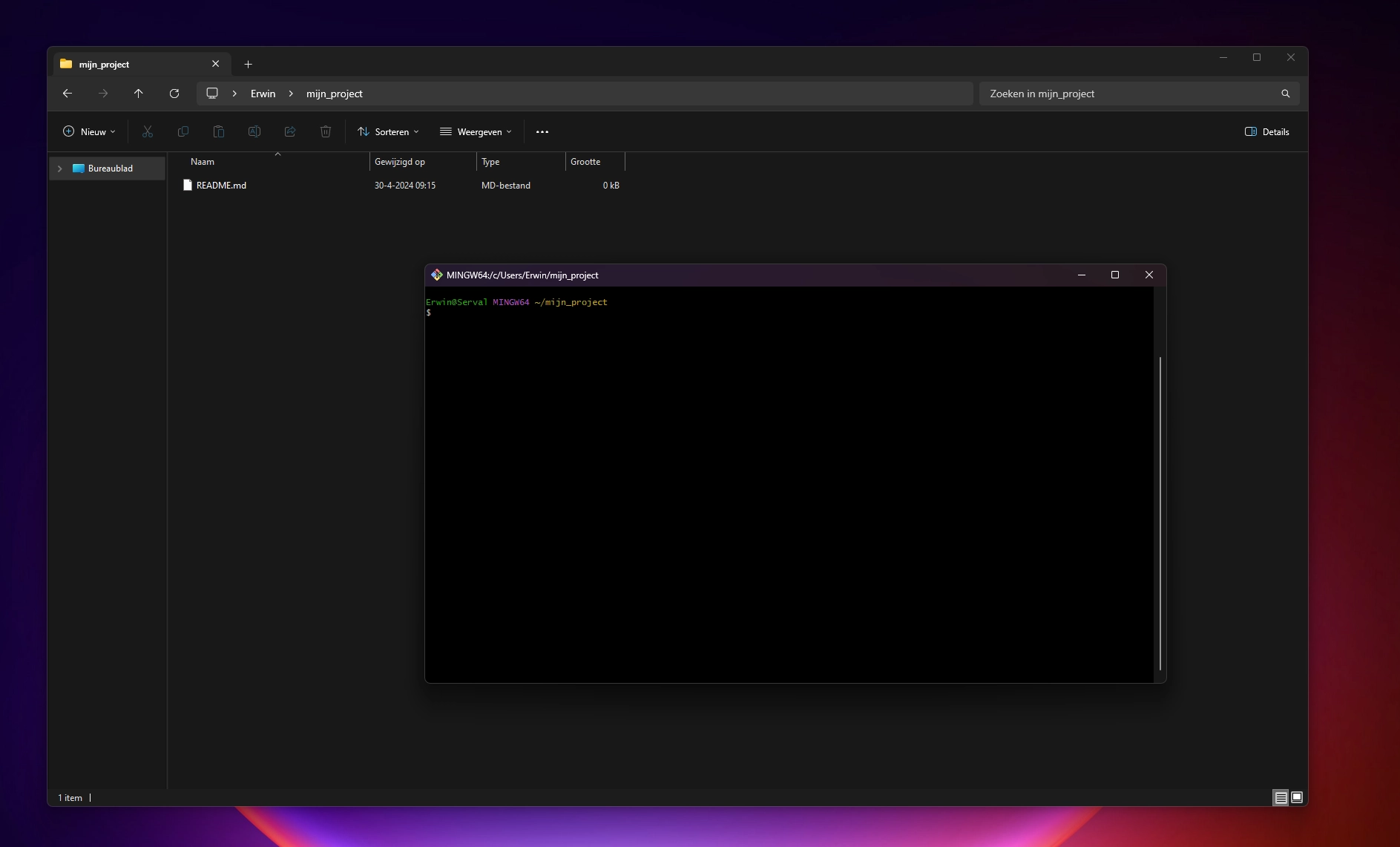Click the date 30-4-2024 09:15
The height and width of the screenshot is (847, 1400).
point(405,186)
